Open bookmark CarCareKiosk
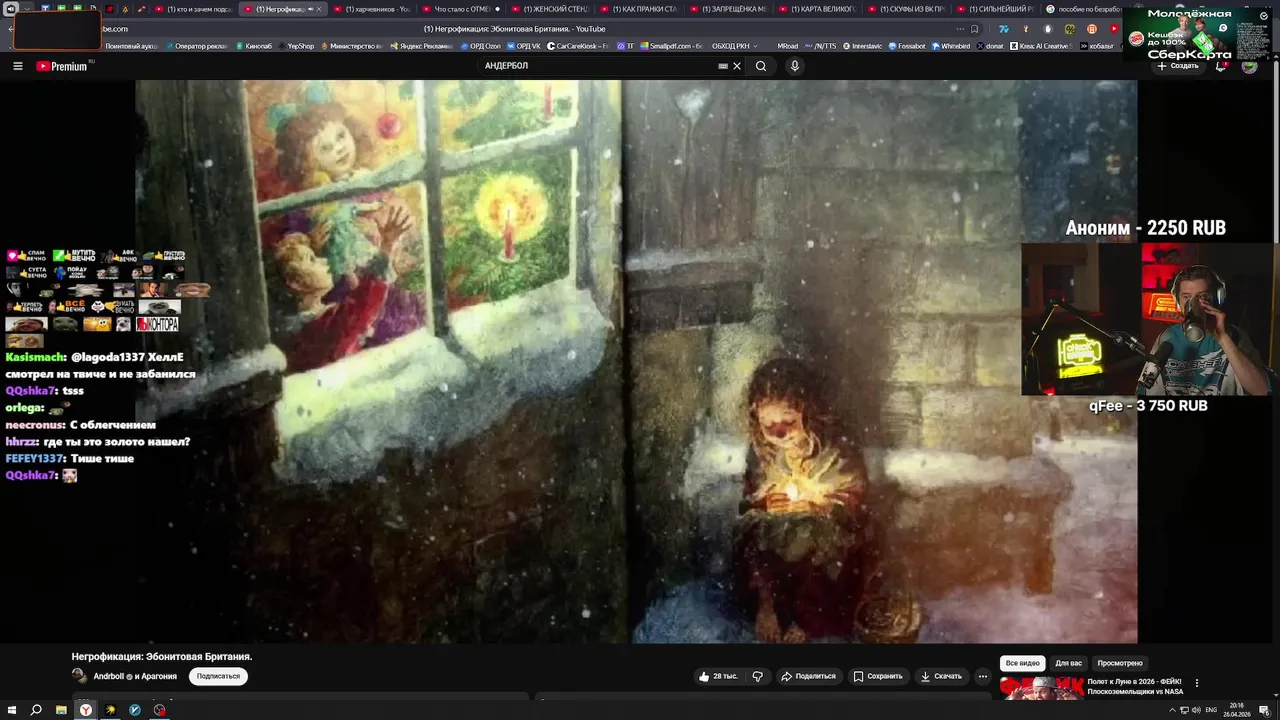 [579, 46]
